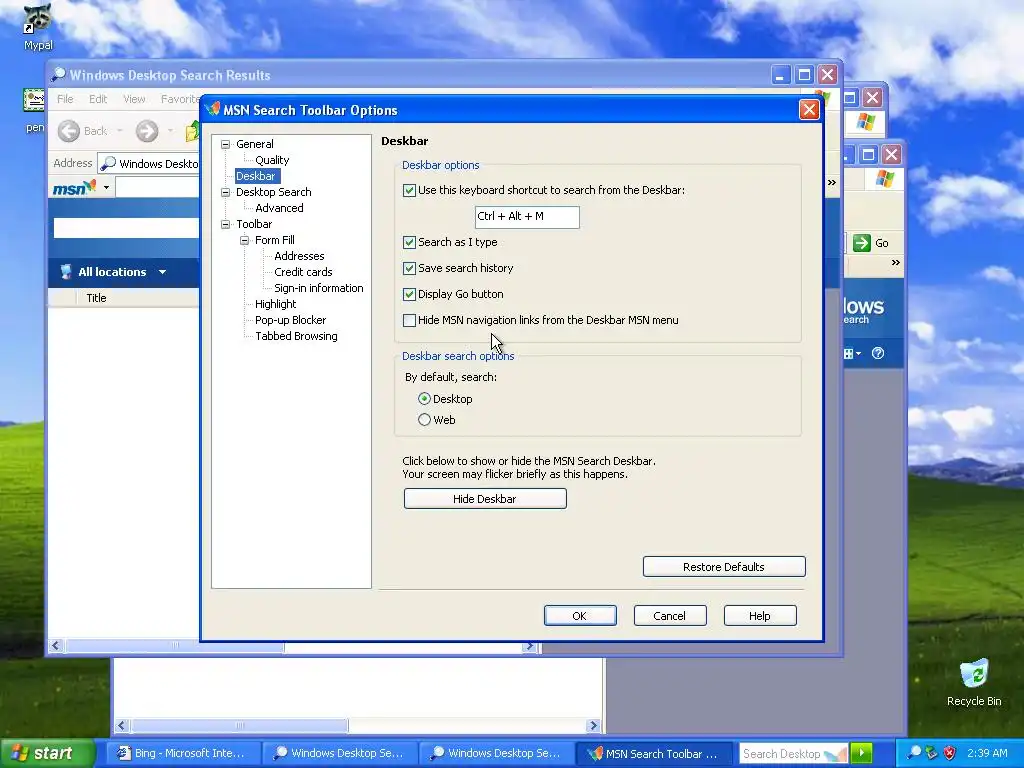
Task: Click the green Go arrow in rear window
Action: pos(862,243)
